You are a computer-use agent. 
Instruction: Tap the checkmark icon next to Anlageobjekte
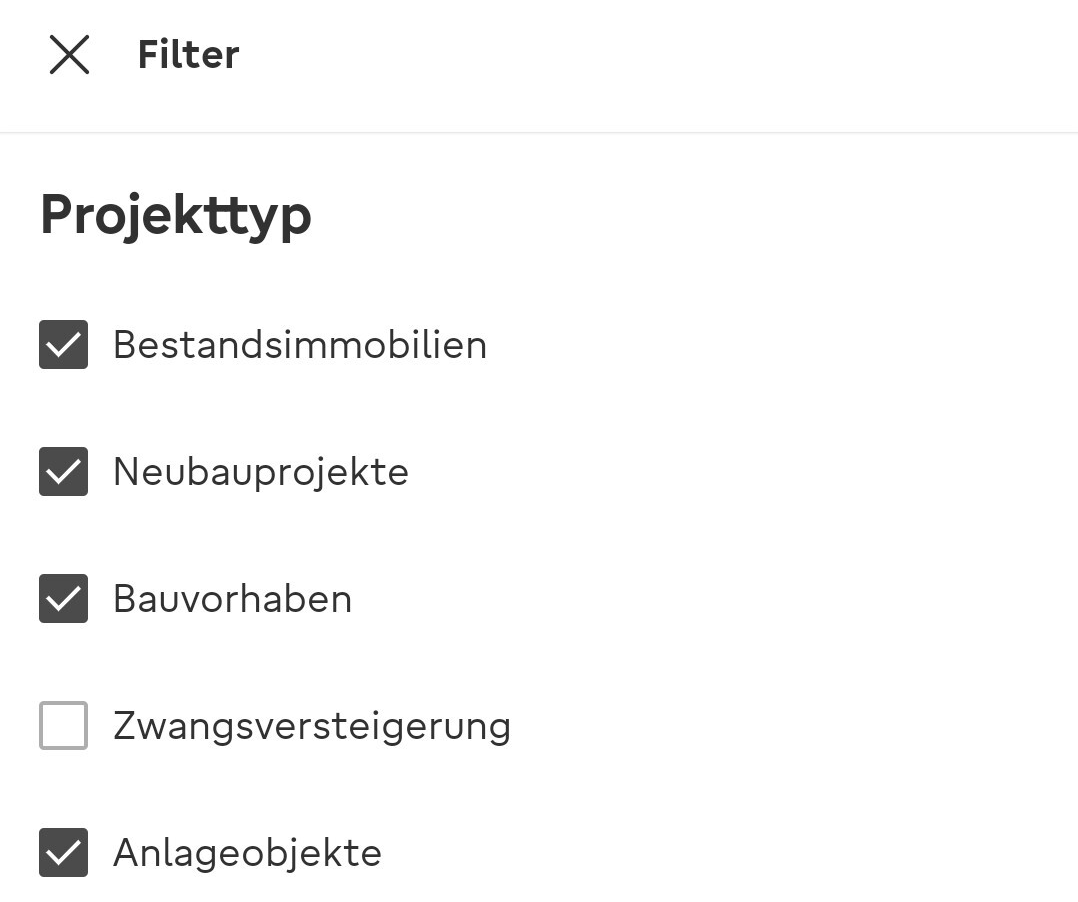coord(63,853)
